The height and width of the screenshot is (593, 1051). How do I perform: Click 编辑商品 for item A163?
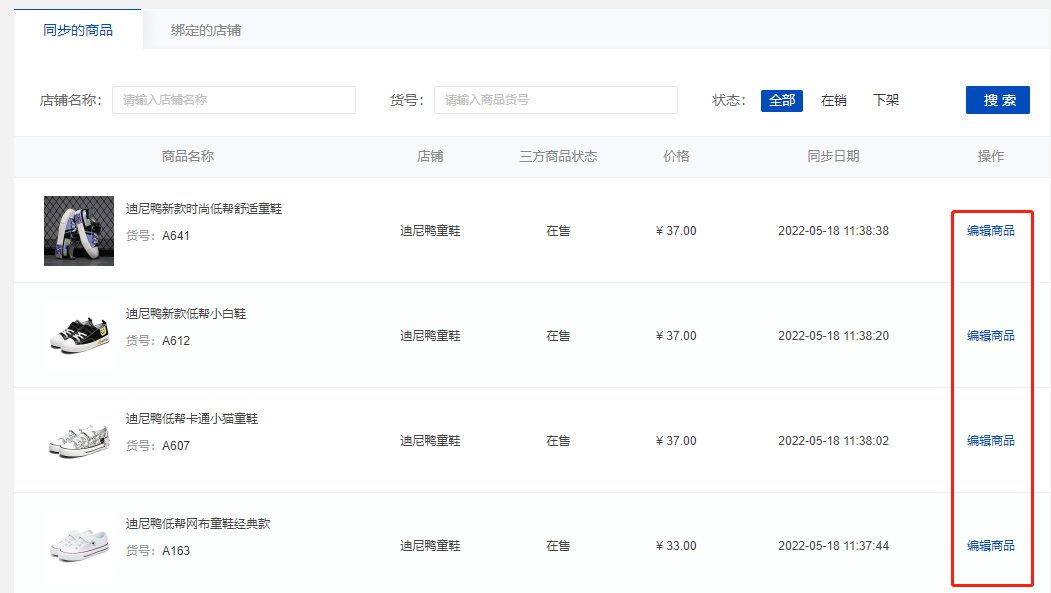click(990, 546)
